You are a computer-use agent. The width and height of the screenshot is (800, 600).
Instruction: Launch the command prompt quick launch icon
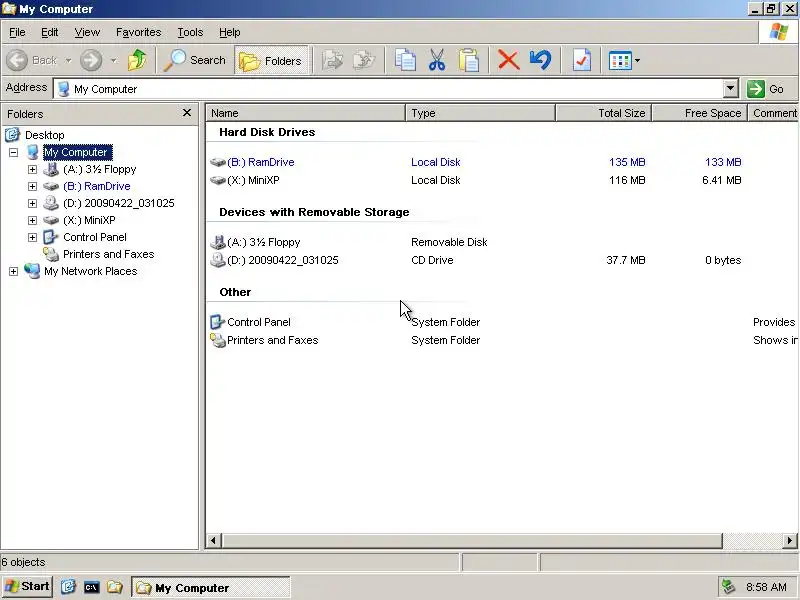point(91,587)
